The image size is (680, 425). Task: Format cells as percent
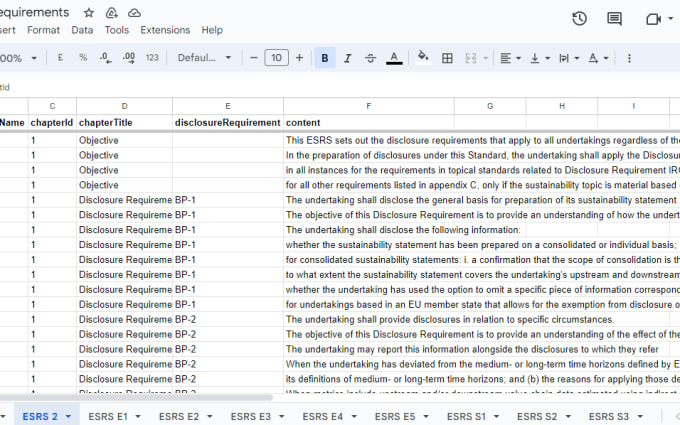click(83, 58)
